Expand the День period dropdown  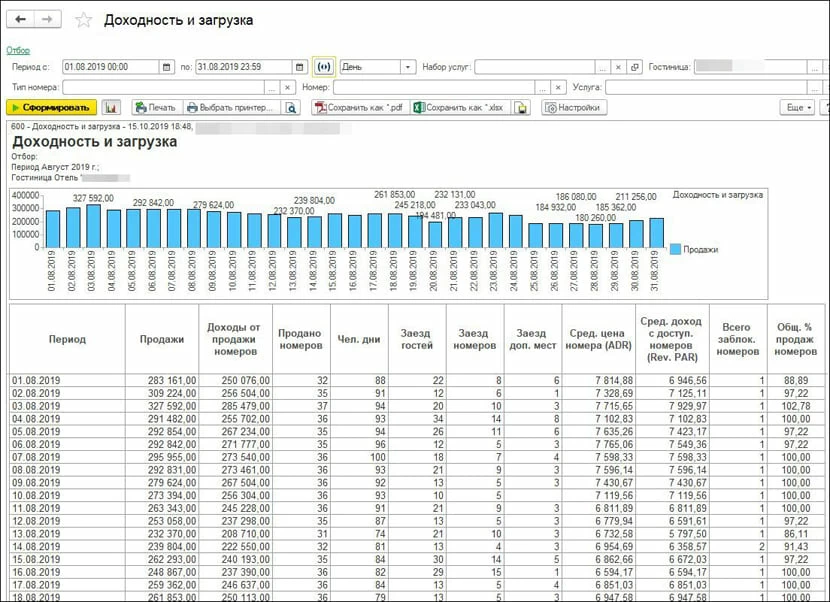click(x=408, y=67)
